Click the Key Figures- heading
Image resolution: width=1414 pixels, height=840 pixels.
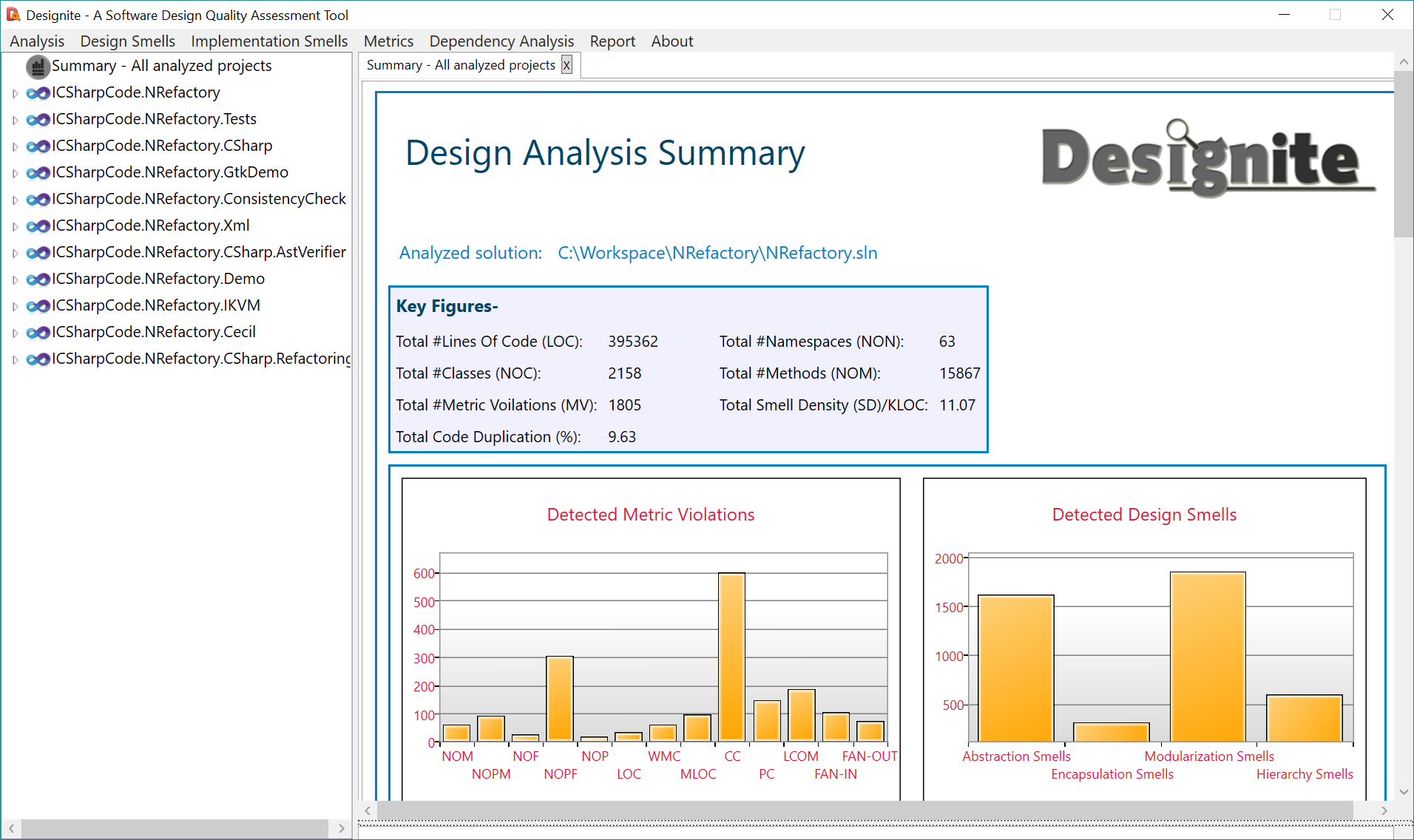(x=447, y=306)
